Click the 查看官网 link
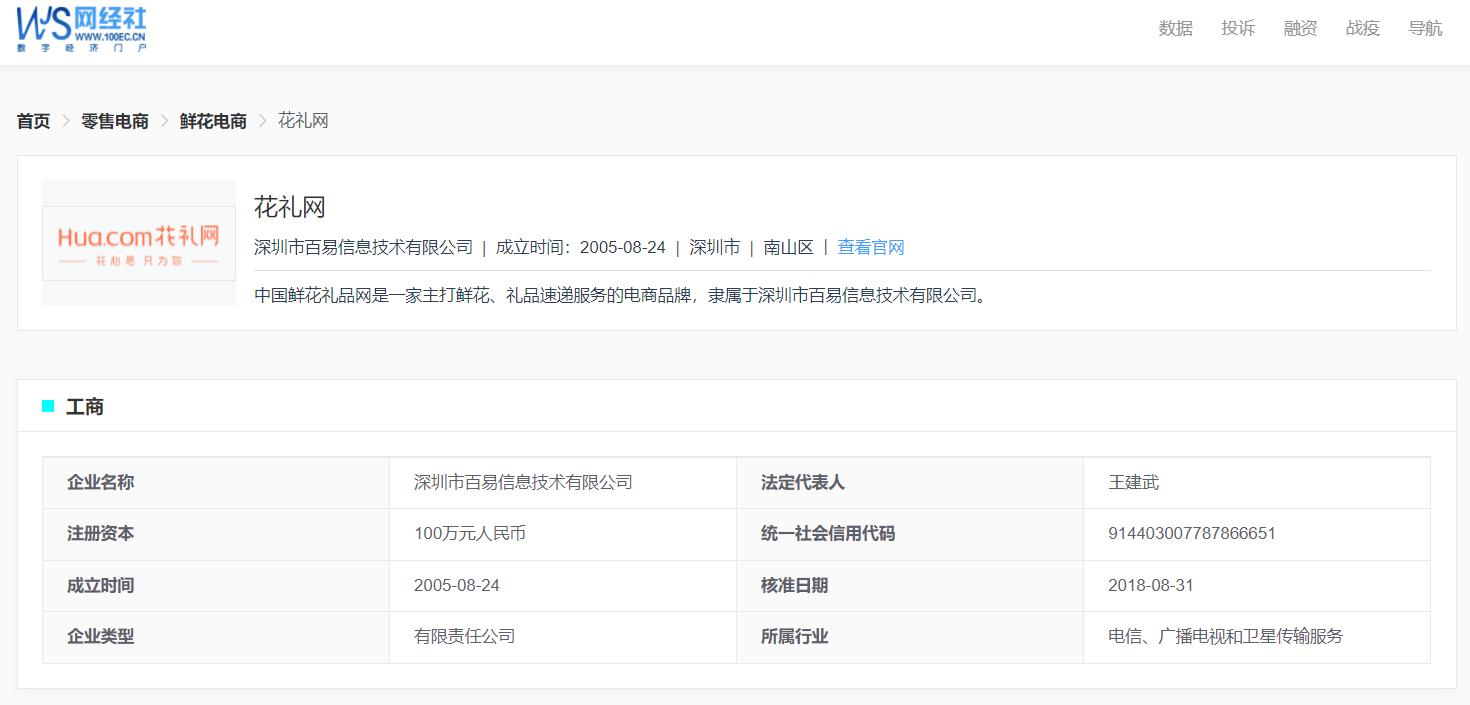 point(870,247)
